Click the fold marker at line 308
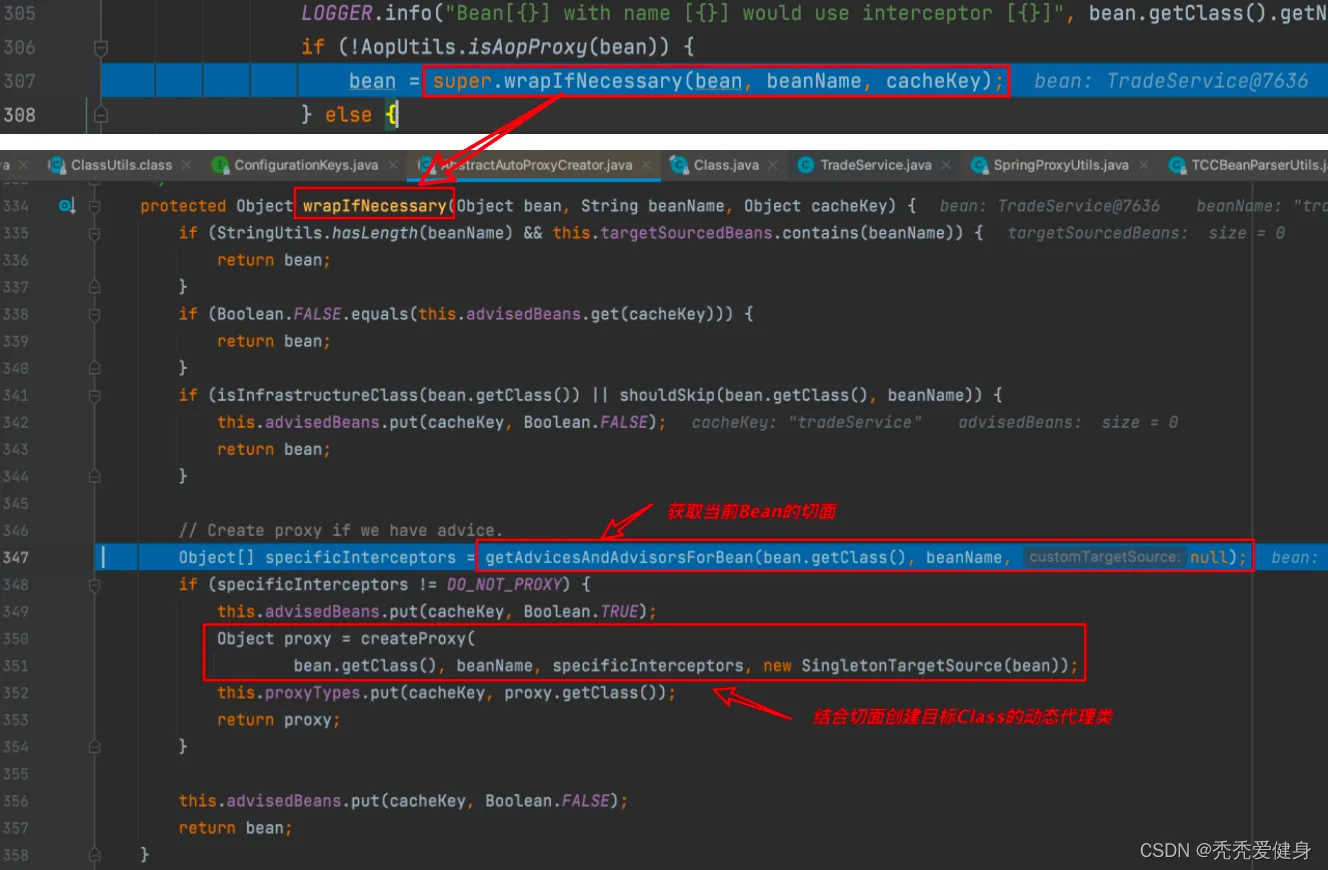Image resolution: width=1328 pixels, height=870 pixels. 100,115
